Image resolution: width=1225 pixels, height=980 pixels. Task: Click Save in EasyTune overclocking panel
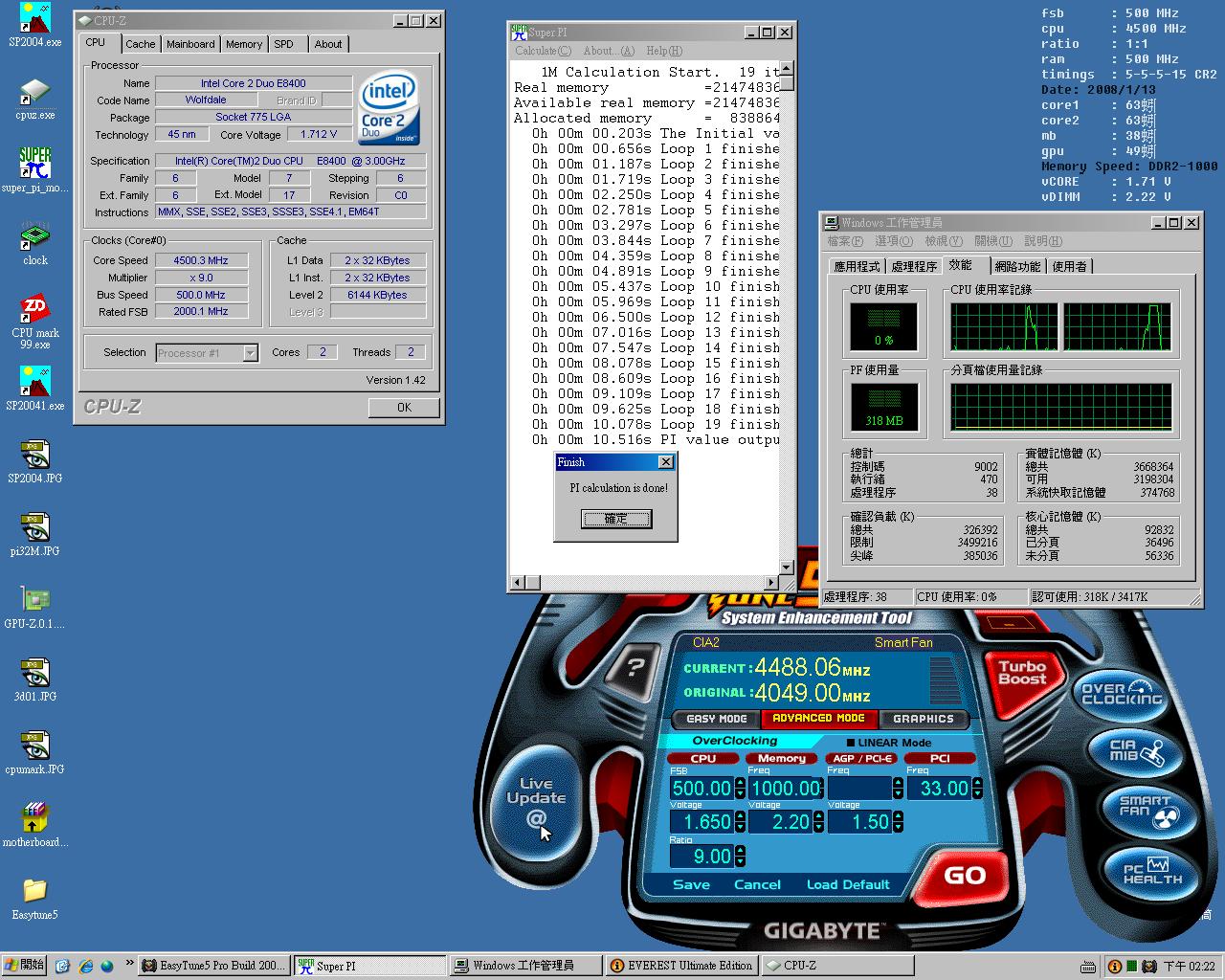[x=691, y=884]
